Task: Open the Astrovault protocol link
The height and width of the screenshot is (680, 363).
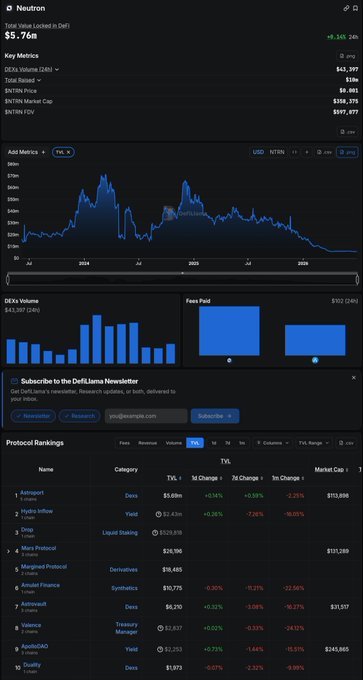Action: coord(33,604)
